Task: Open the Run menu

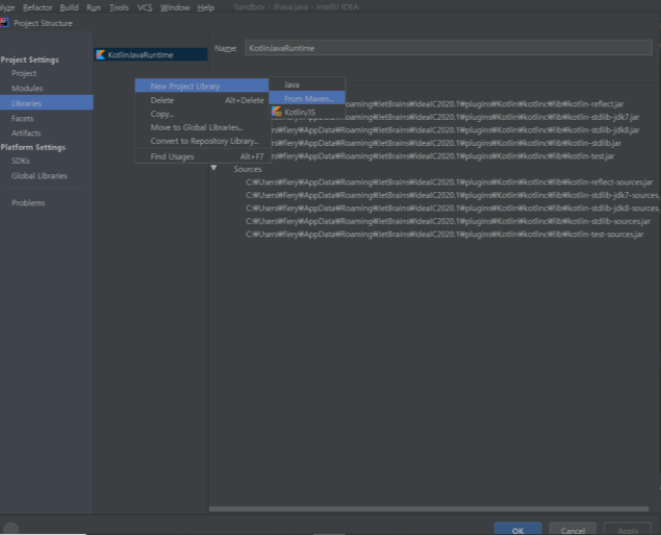Action: coord(94,8)
